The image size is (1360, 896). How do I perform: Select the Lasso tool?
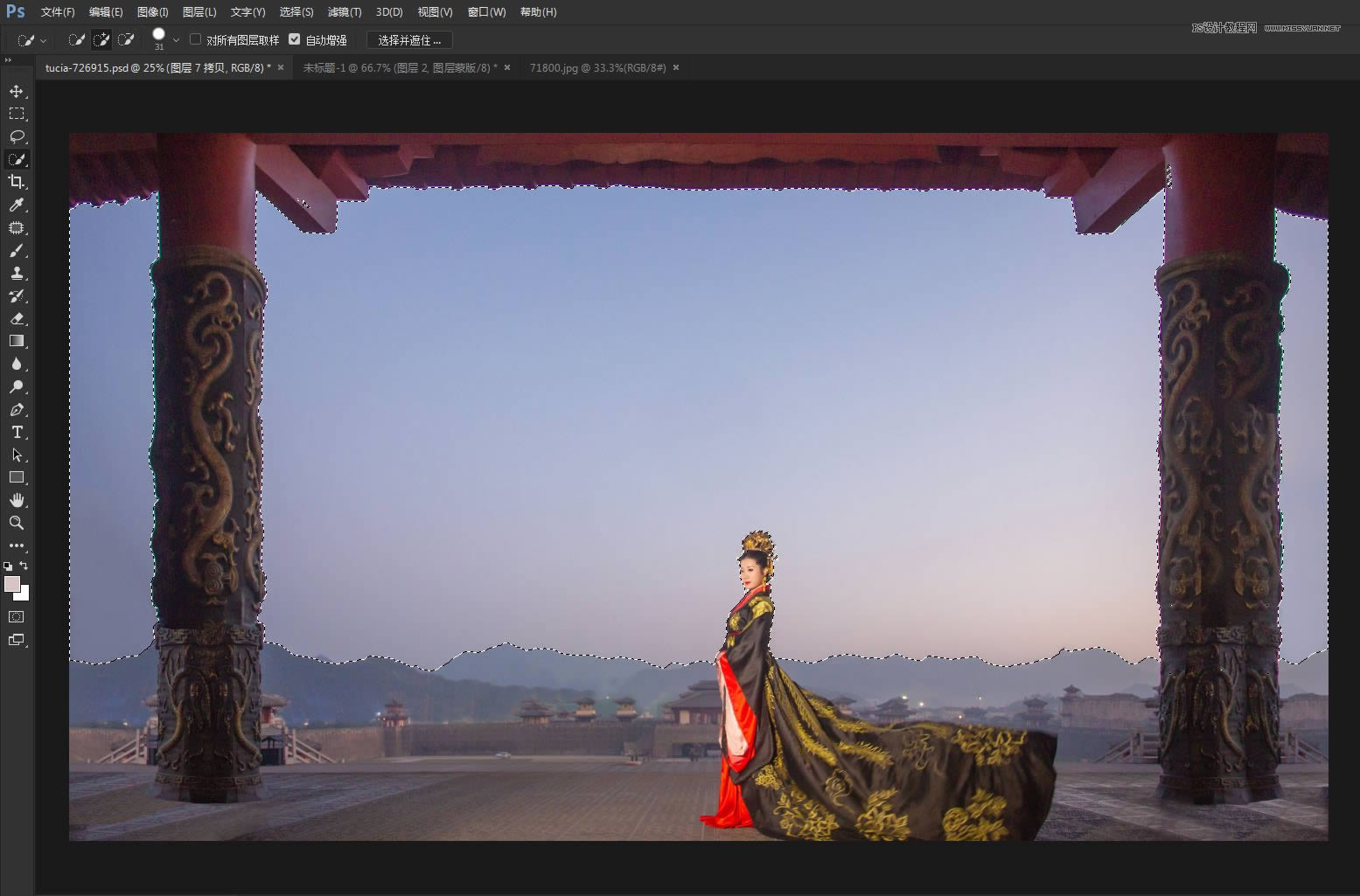(x=16, y=136)
